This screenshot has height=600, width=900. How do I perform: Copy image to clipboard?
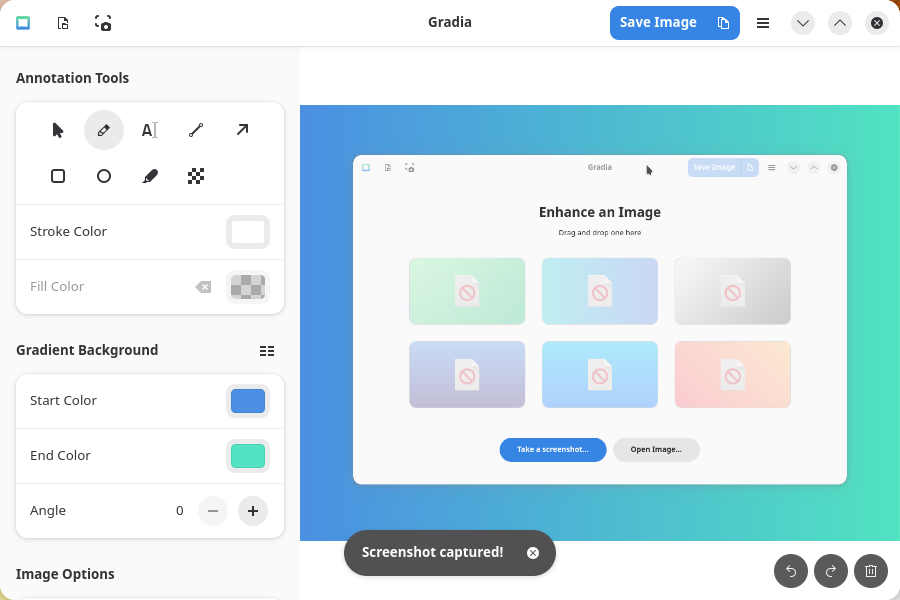(723, 23)
